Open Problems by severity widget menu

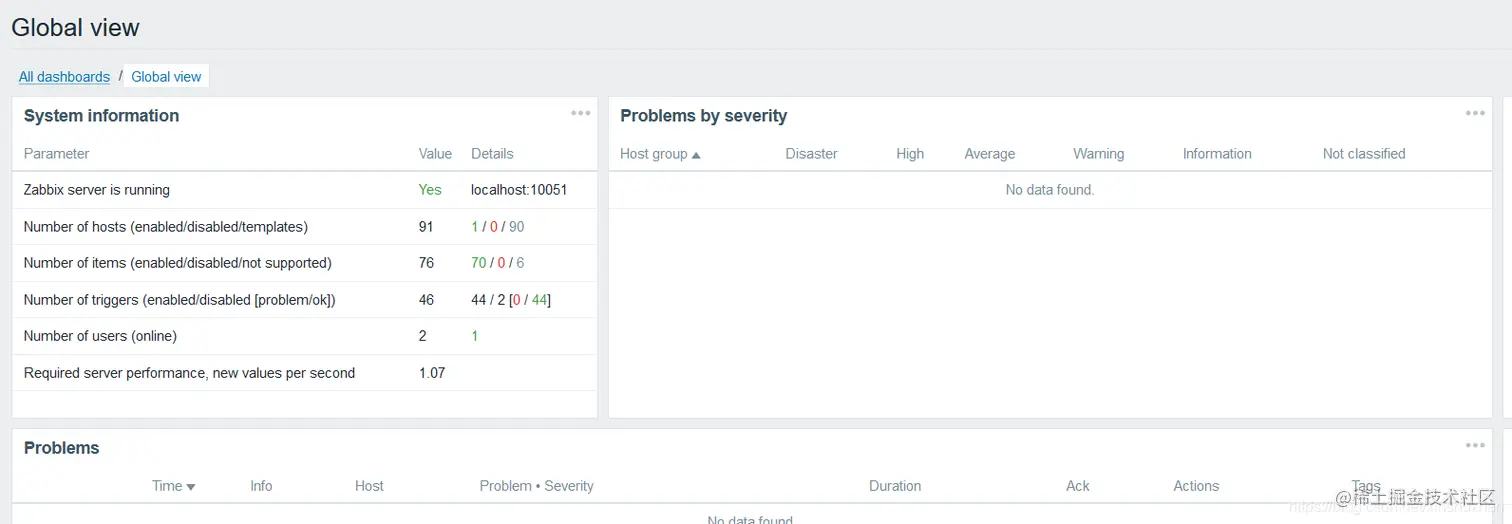1475,113
